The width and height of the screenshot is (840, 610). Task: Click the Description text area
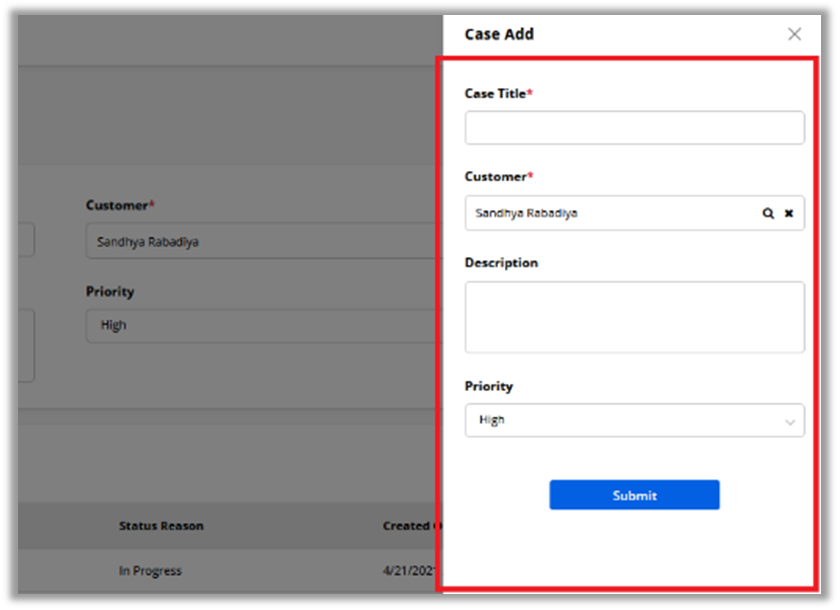coord(634,317)
